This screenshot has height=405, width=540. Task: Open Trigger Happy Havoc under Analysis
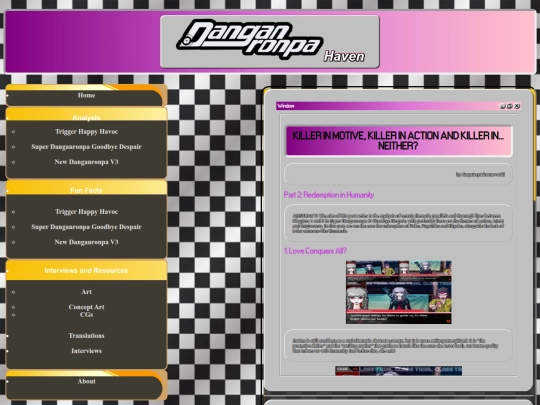coord(86,132)
